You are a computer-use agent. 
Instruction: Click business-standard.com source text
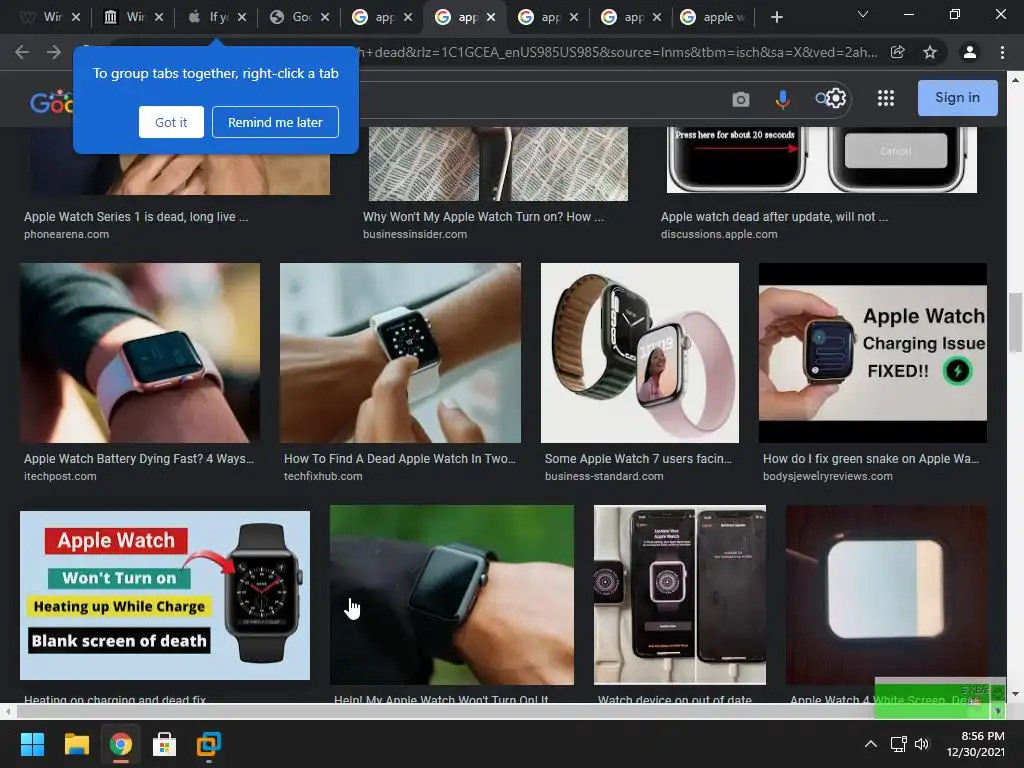coord(604,477)
